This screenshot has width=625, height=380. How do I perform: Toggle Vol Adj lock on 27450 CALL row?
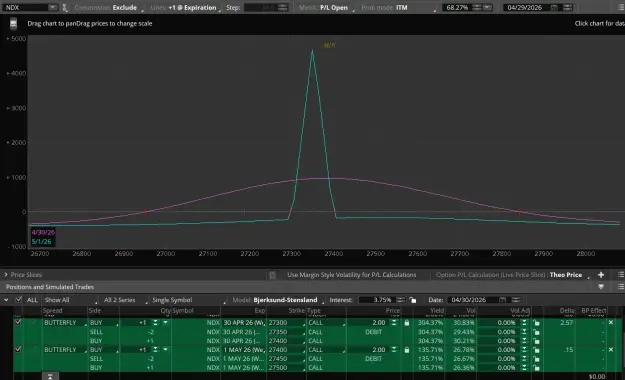point(537,359)
